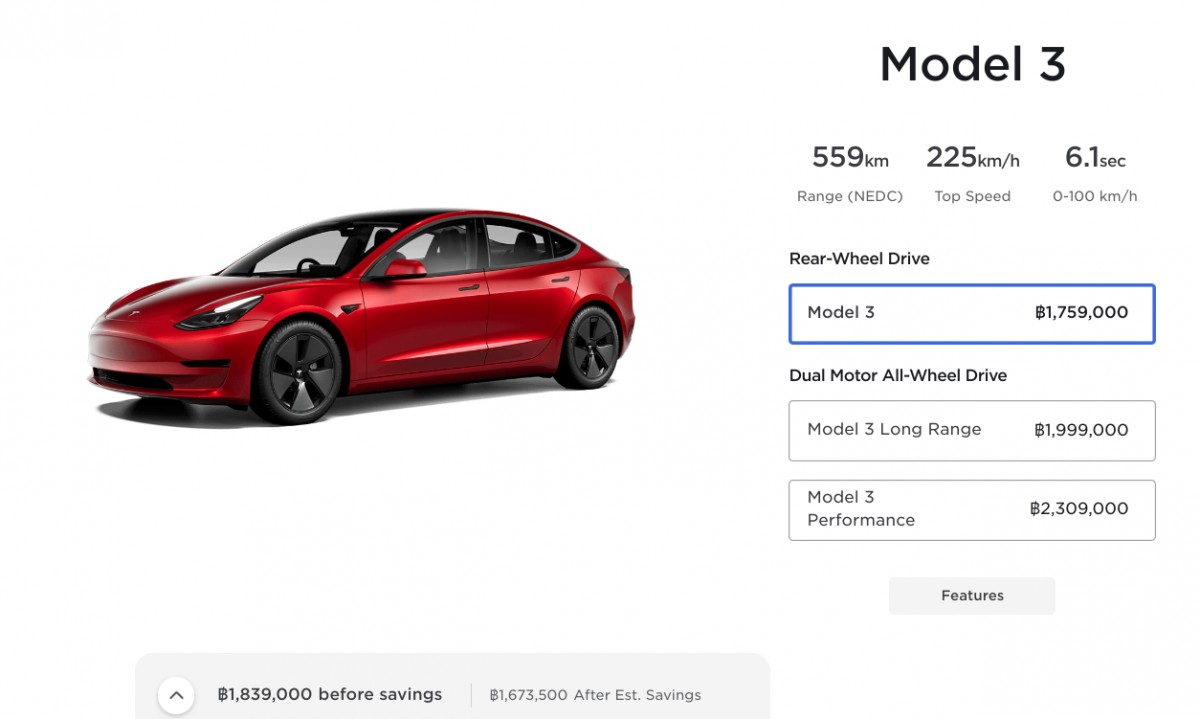Screen dimensions: 1200x719
Task: Click the ฿2,309,000 Performance price
Action: coord(1076,509)
